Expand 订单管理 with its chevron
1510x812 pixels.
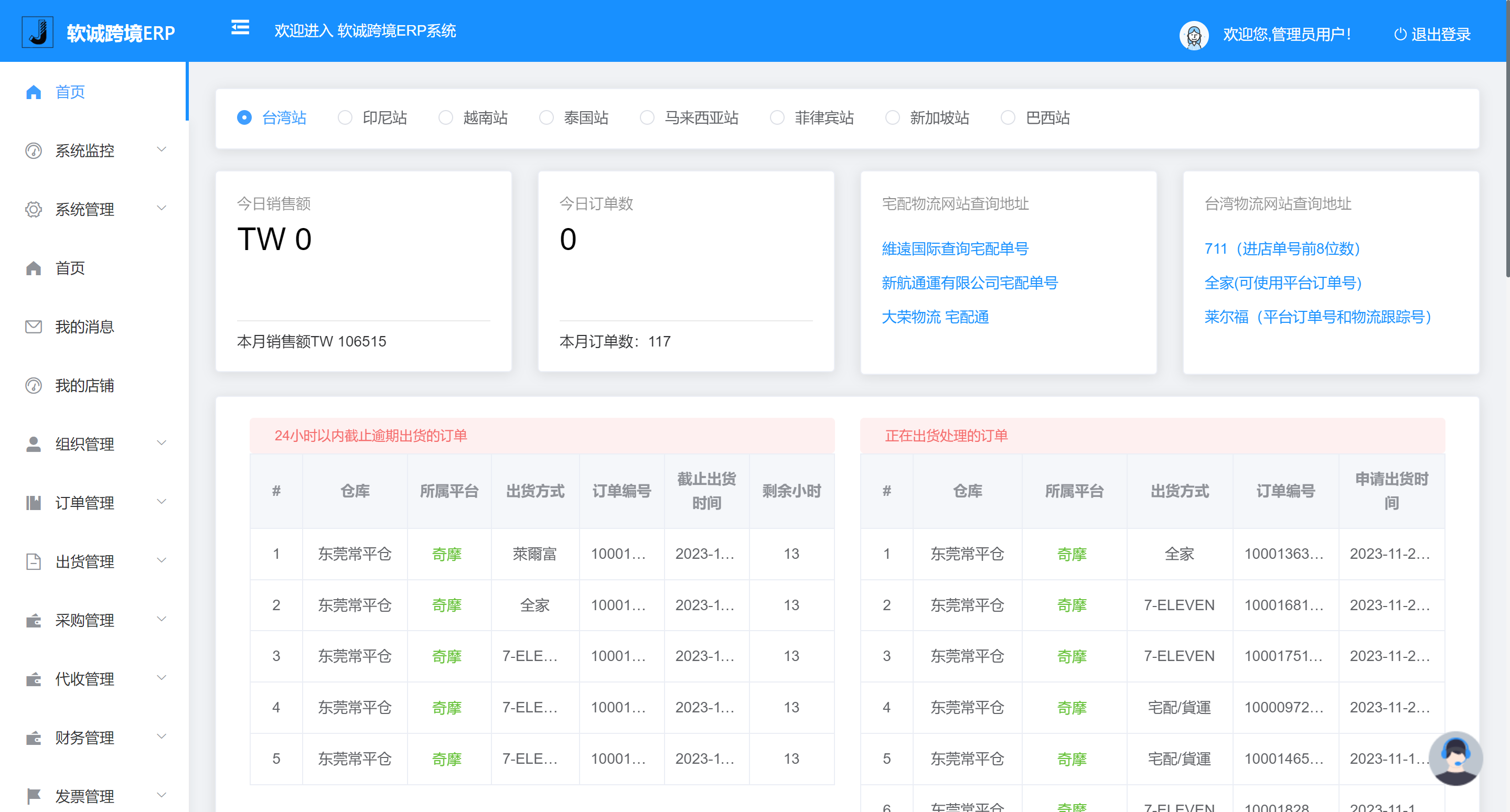pyautogui.click(x=162, y=502)
